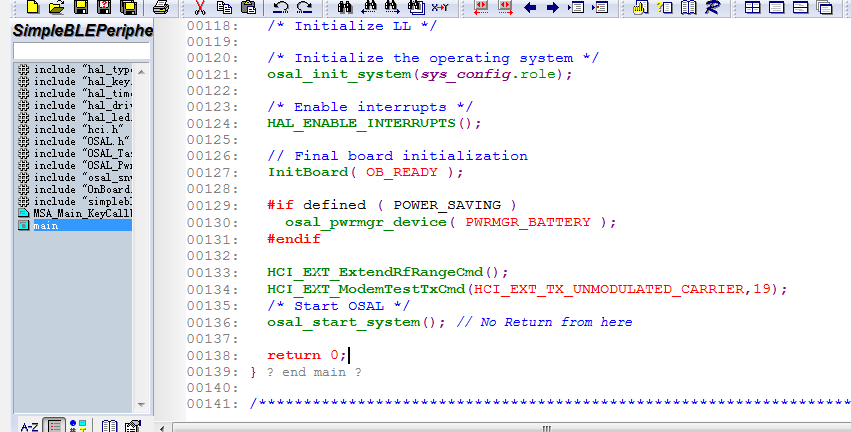Select include "hal_led symbol entry
This screenshot has width=851, height=432.
tap(73, 117)
